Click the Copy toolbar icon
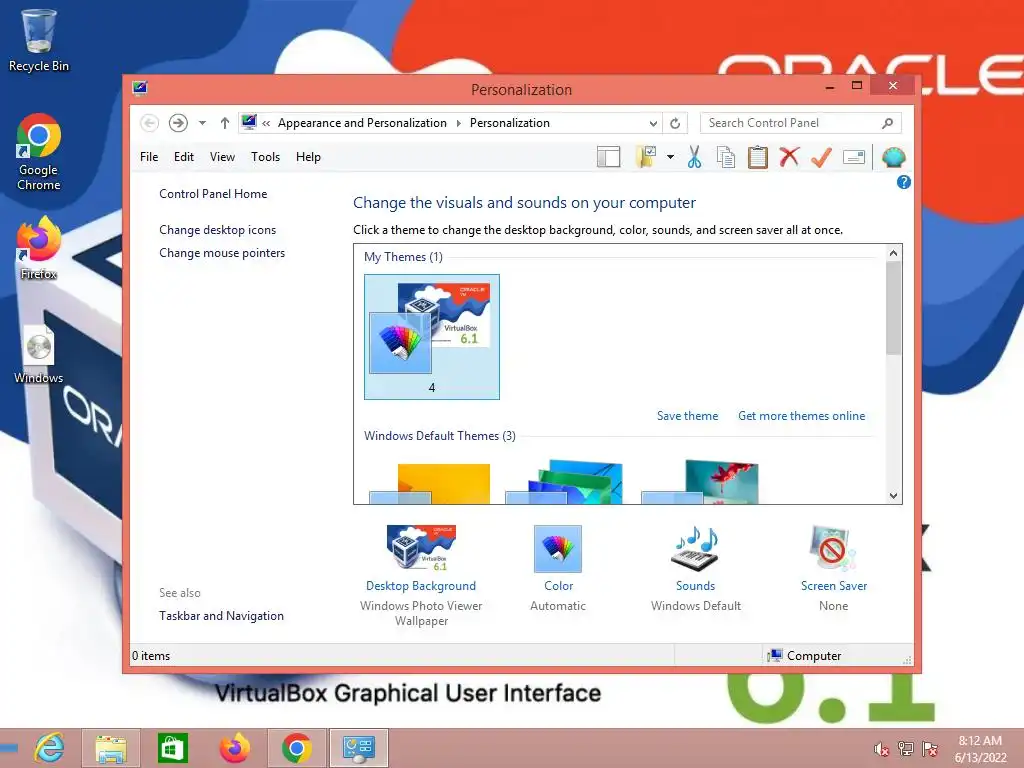 [726, 157]
